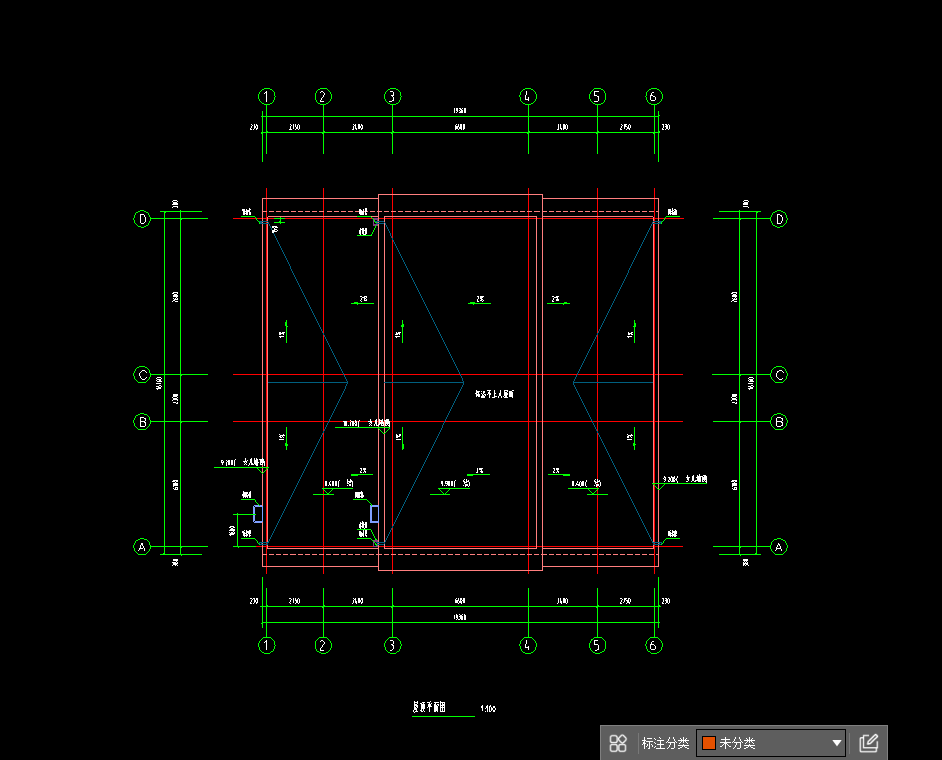Click the 标注分类 label
The image size is (942, 760).
tap(665, 743)
